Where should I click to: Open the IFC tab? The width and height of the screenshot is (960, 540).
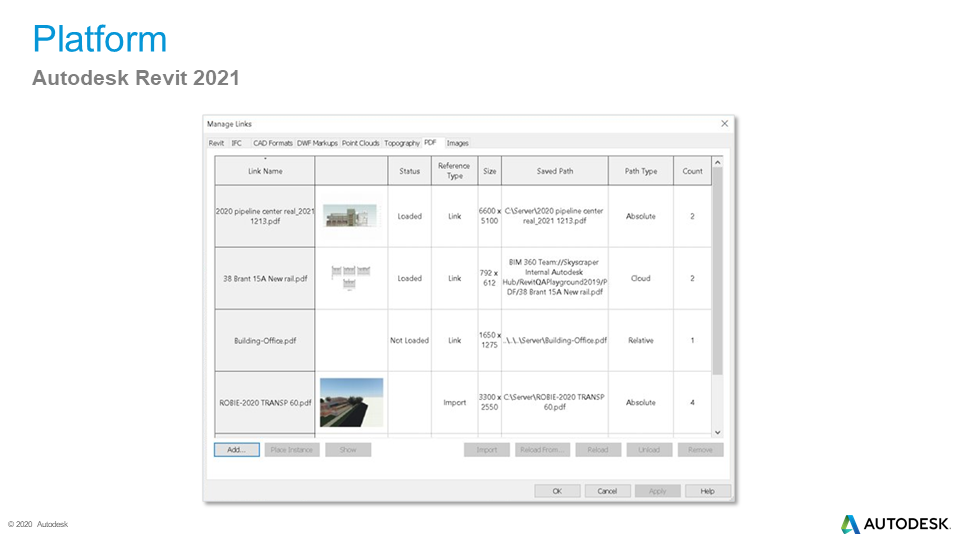237,143
